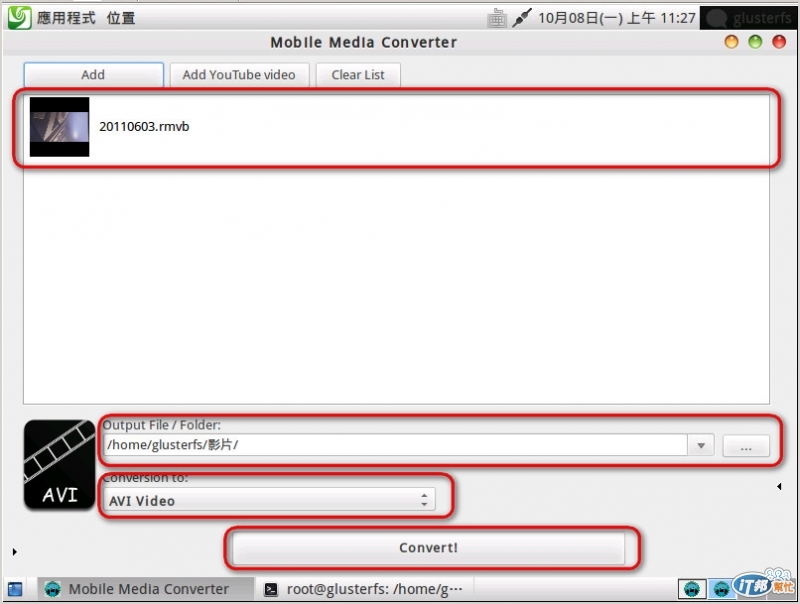Start conversion with Convert! button
Image resolution: width=800 pixels, height=604 pixels.
pyautogui.click(x=428, y=548)
